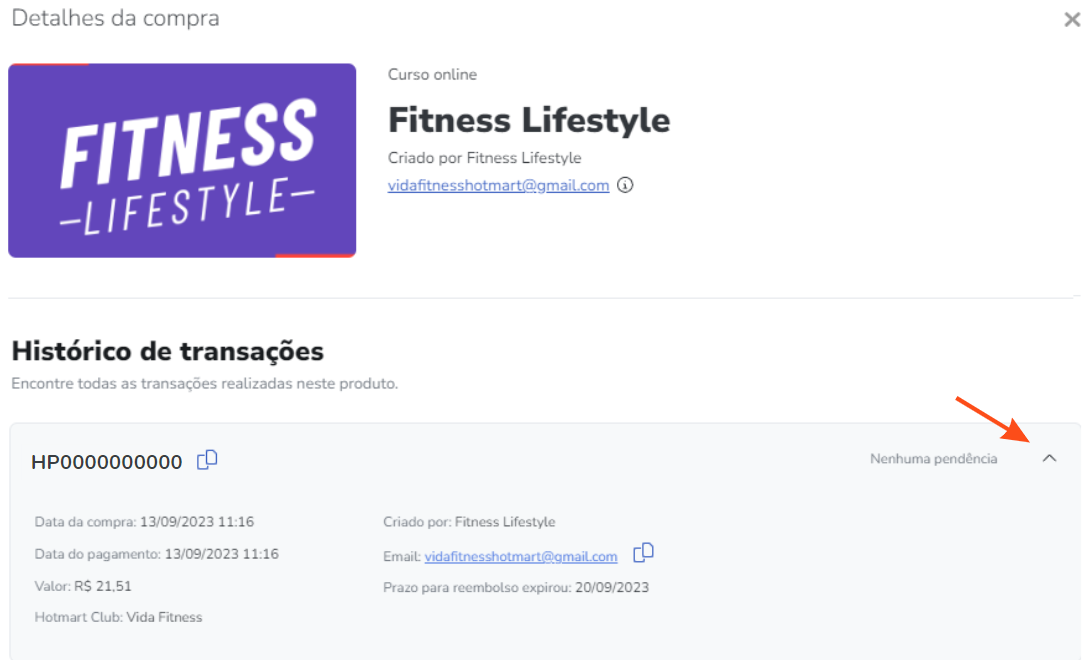Open the creator email link below the course title
The image size is (1082, 660).
498,185
